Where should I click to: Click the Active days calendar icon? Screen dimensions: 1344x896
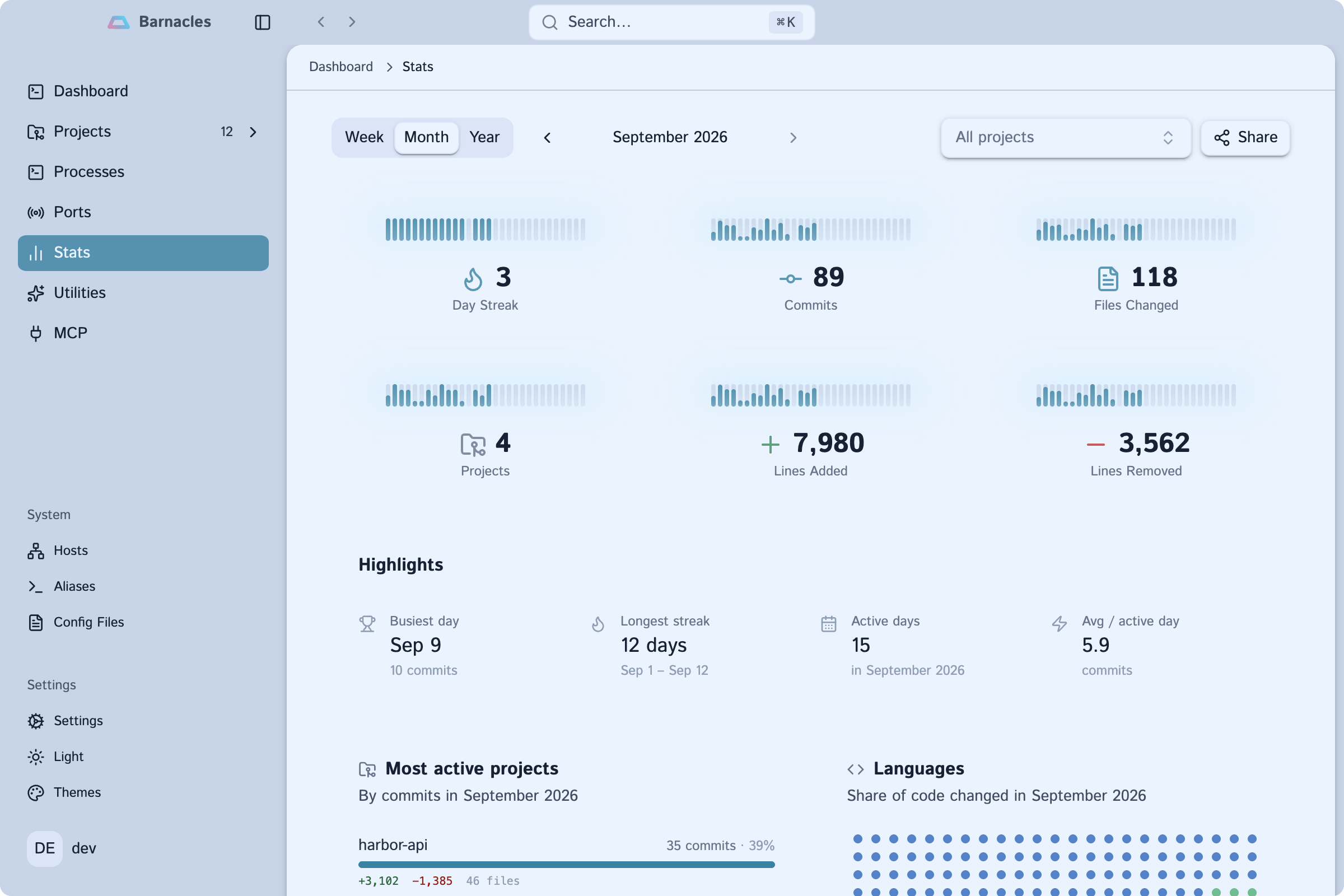coord(829,623)
